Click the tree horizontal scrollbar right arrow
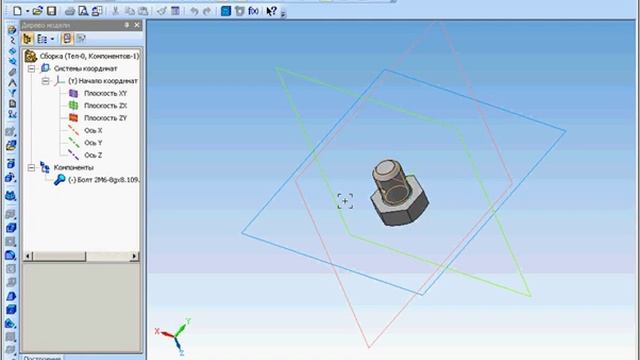The image size is (640, 360). 134,256
